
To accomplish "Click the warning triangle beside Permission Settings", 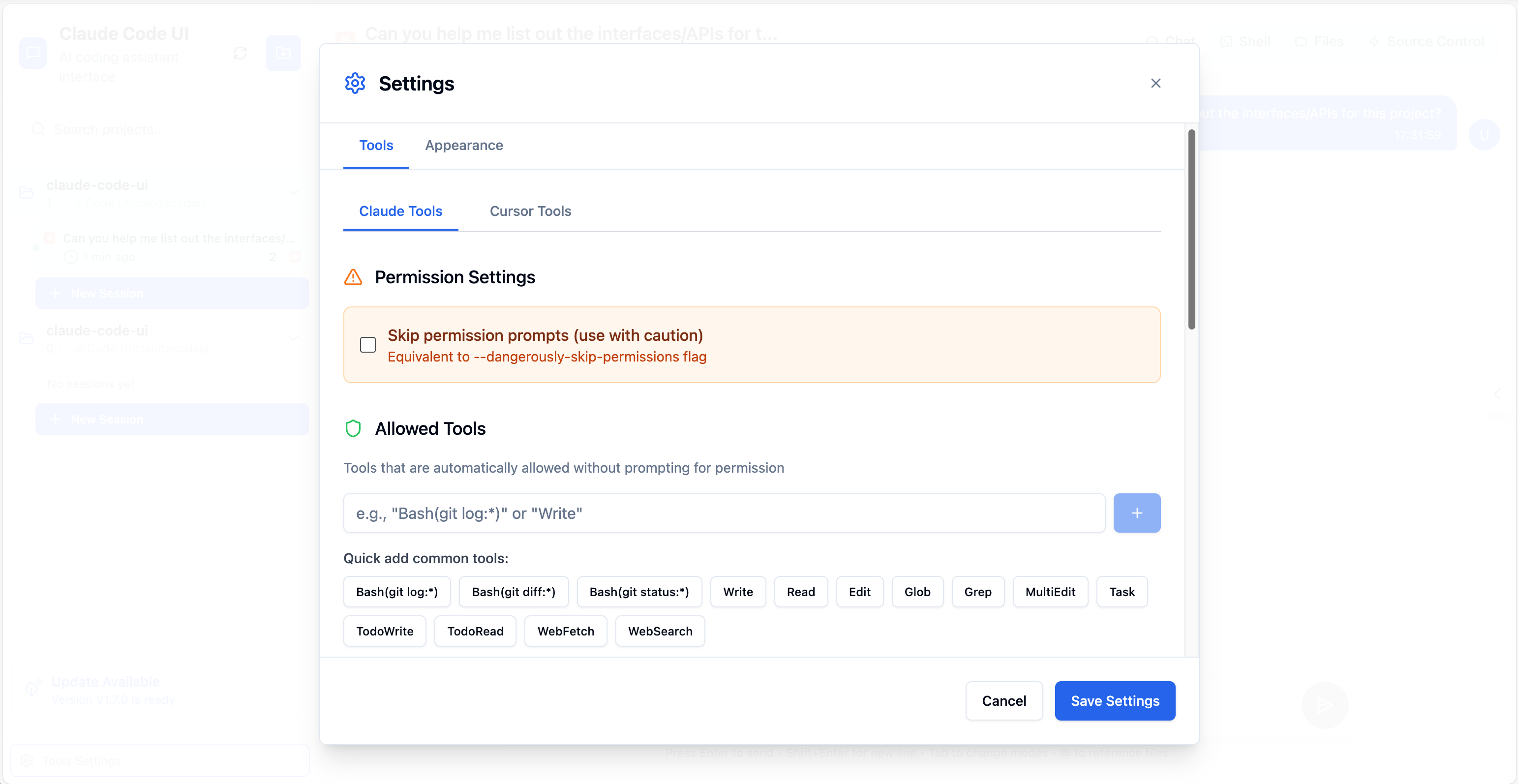I will [353, 277].
